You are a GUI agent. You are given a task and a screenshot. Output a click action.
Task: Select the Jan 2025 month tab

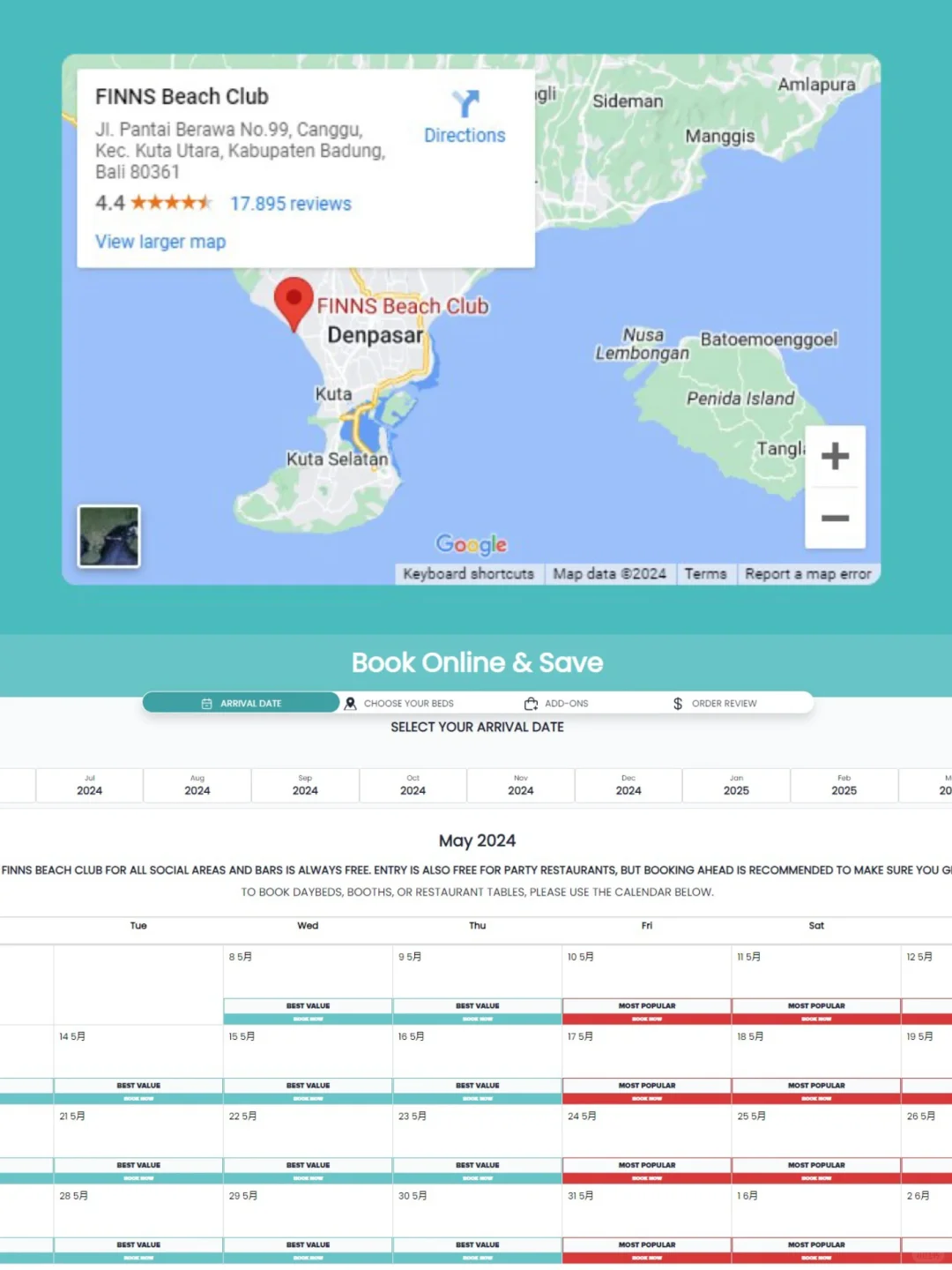click(x=736, y=785)
